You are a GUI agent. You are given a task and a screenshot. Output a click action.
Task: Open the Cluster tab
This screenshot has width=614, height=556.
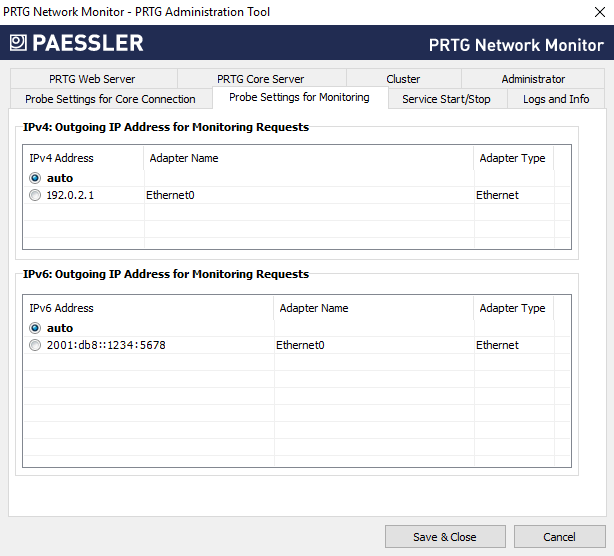coord(403,79)
